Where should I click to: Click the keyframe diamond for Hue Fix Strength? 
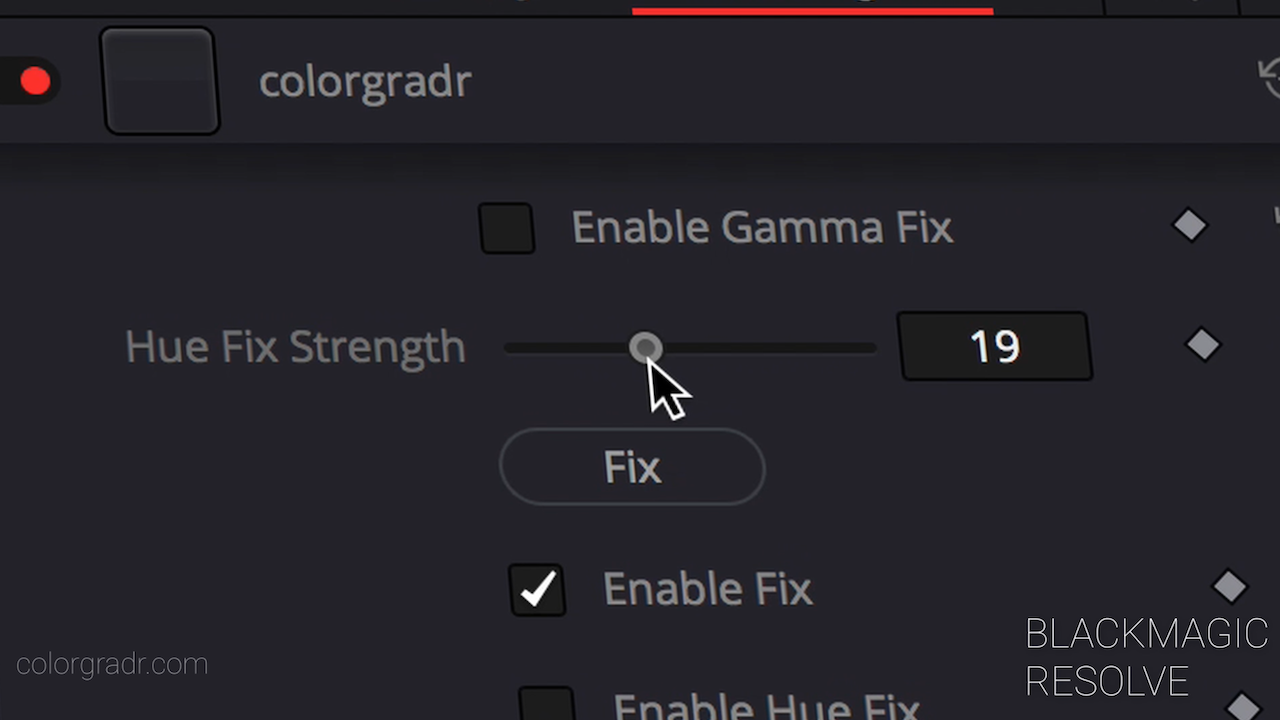click(x=1203, y=345)
